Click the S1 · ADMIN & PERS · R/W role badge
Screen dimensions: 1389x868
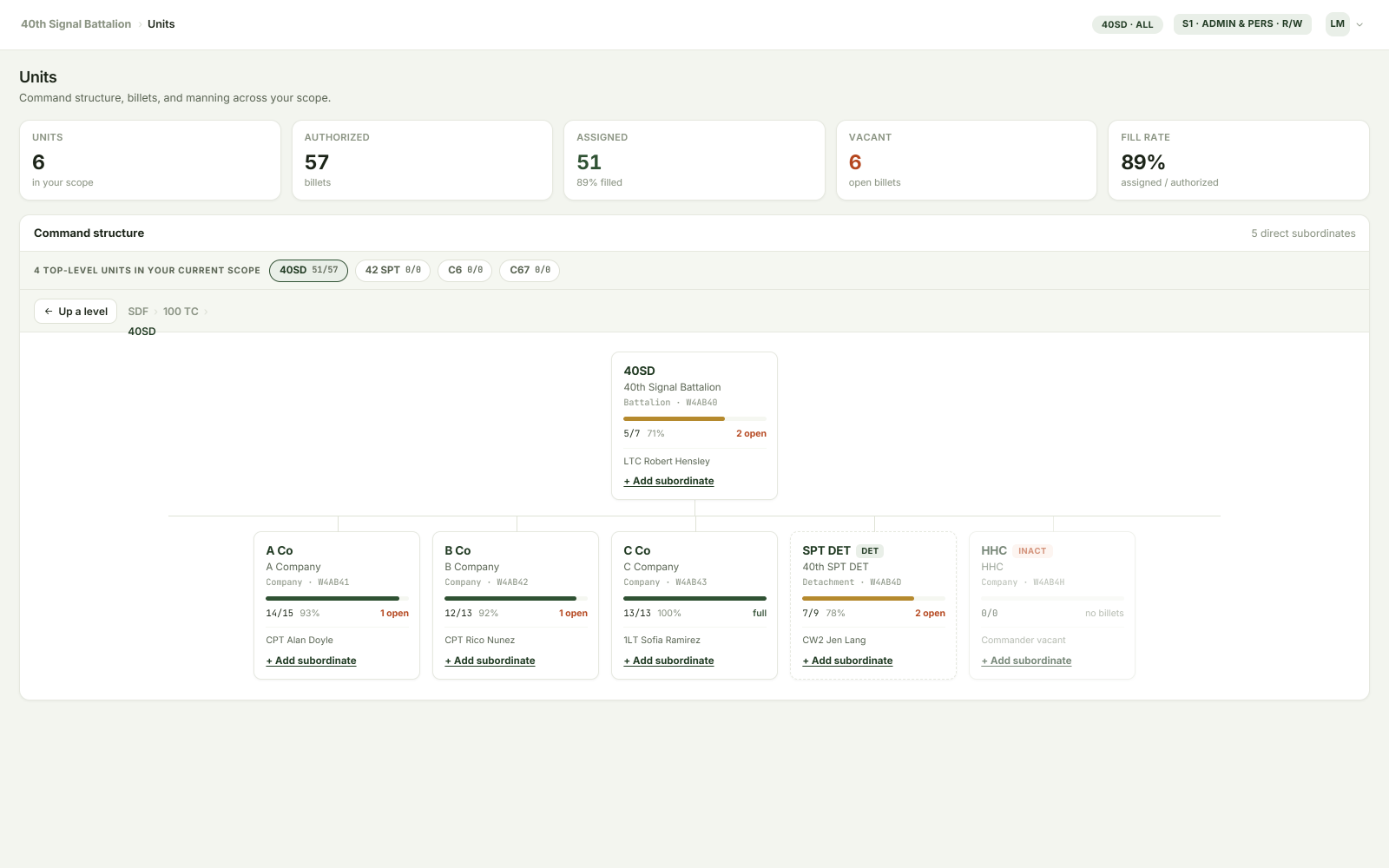[1241, 23]
